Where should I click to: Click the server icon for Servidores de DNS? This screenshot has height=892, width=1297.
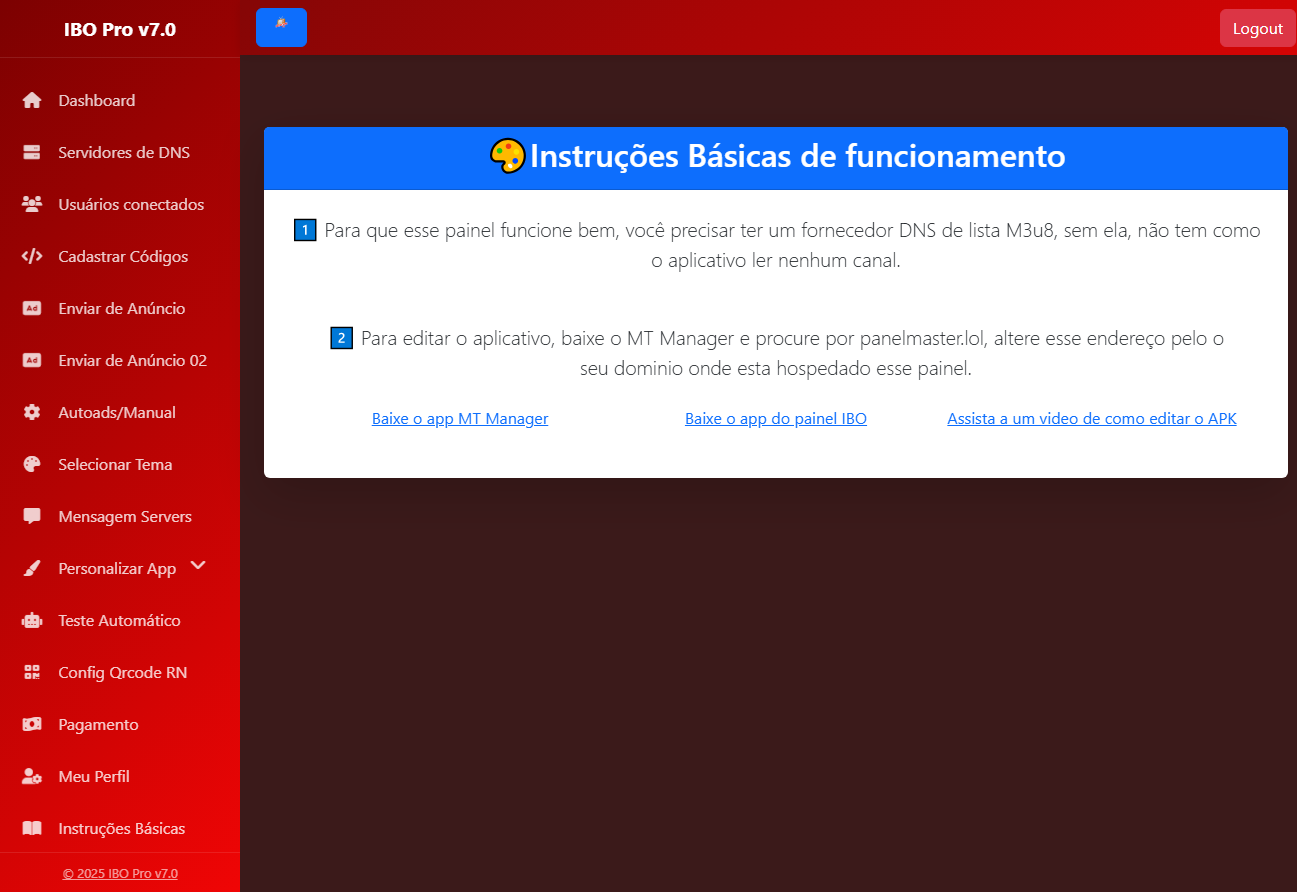pos(32,153)
